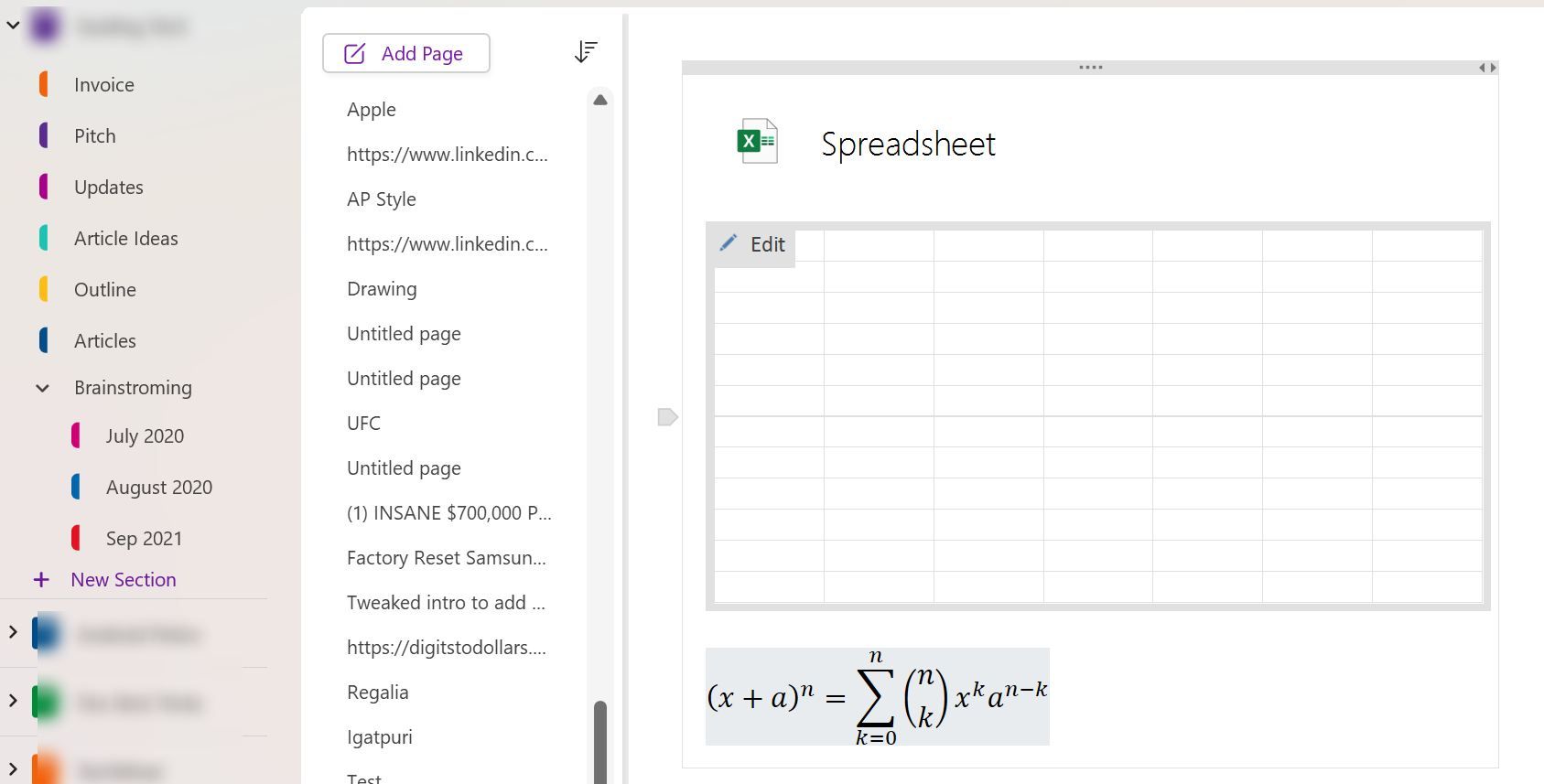Open the Article Ideas section
Viewport: 1544px width, 784px height.
[x=125, y=239]
